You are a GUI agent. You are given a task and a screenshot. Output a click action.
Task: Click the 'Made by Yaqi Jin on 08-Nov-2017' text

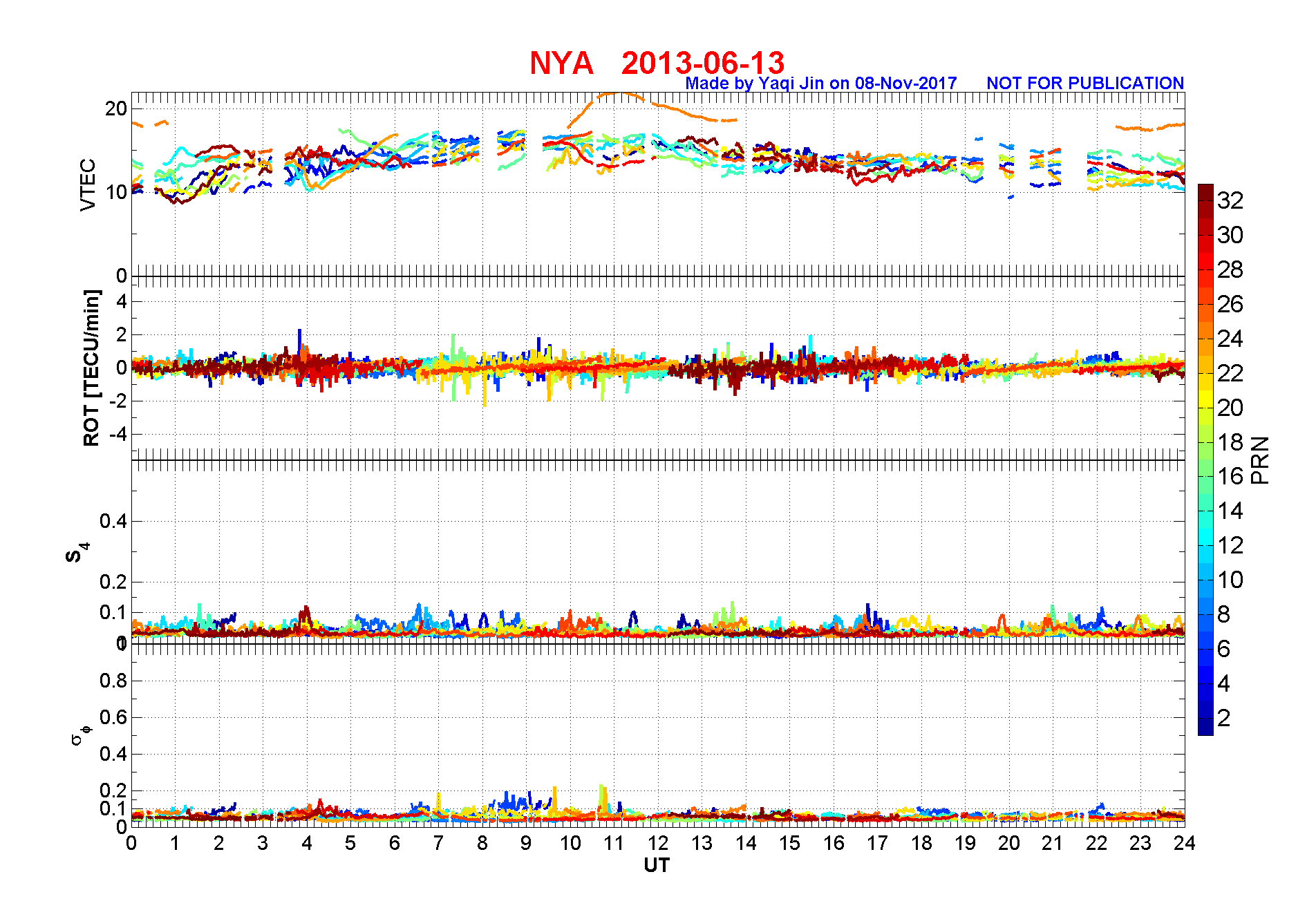tap(821, 84)
